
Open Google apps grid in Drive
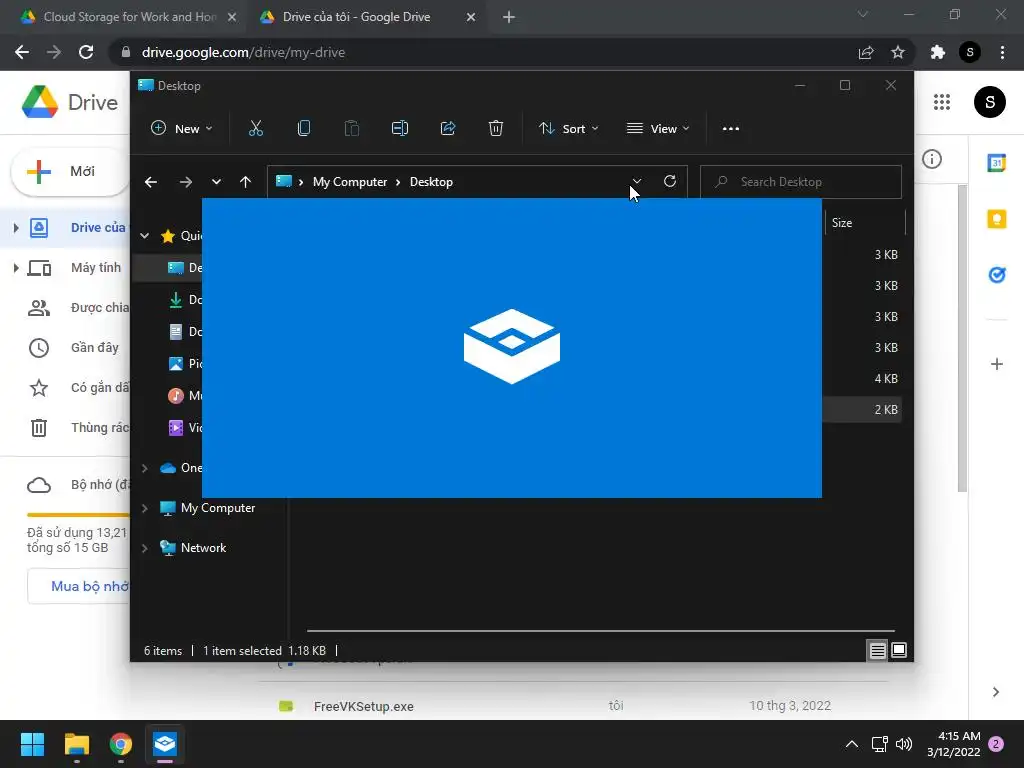click(942, 102)
